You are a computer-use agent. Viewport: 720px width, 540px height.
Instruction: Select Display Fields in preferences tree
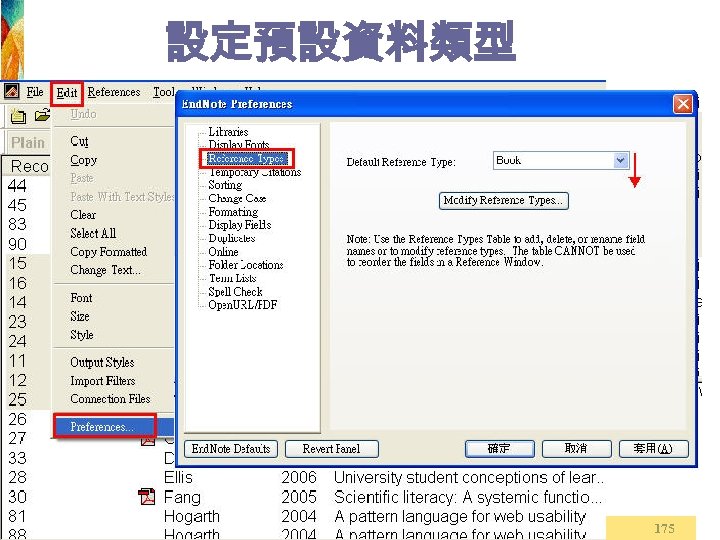pos(240,225)
